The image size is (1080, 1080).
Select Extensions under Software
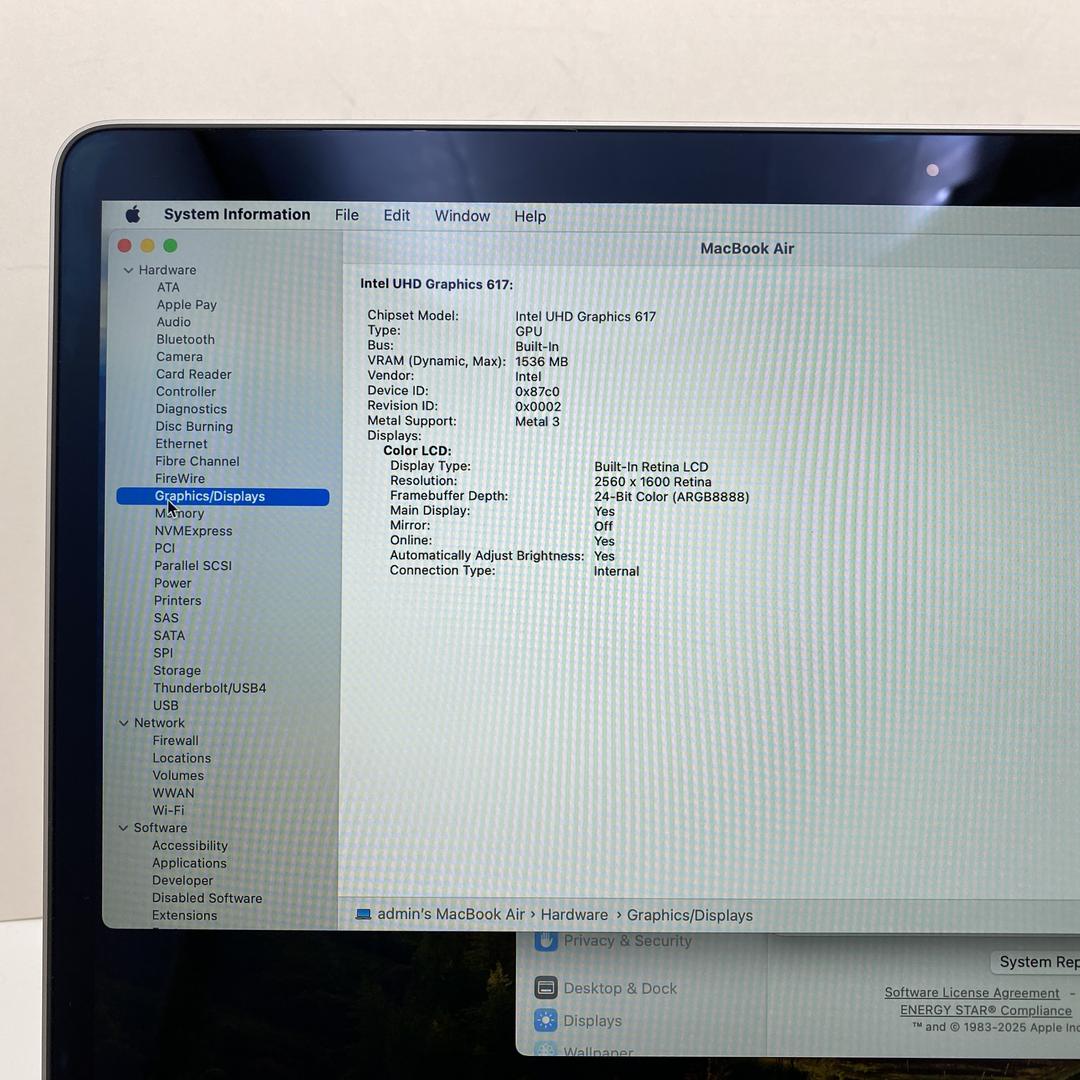coord(185,915)
